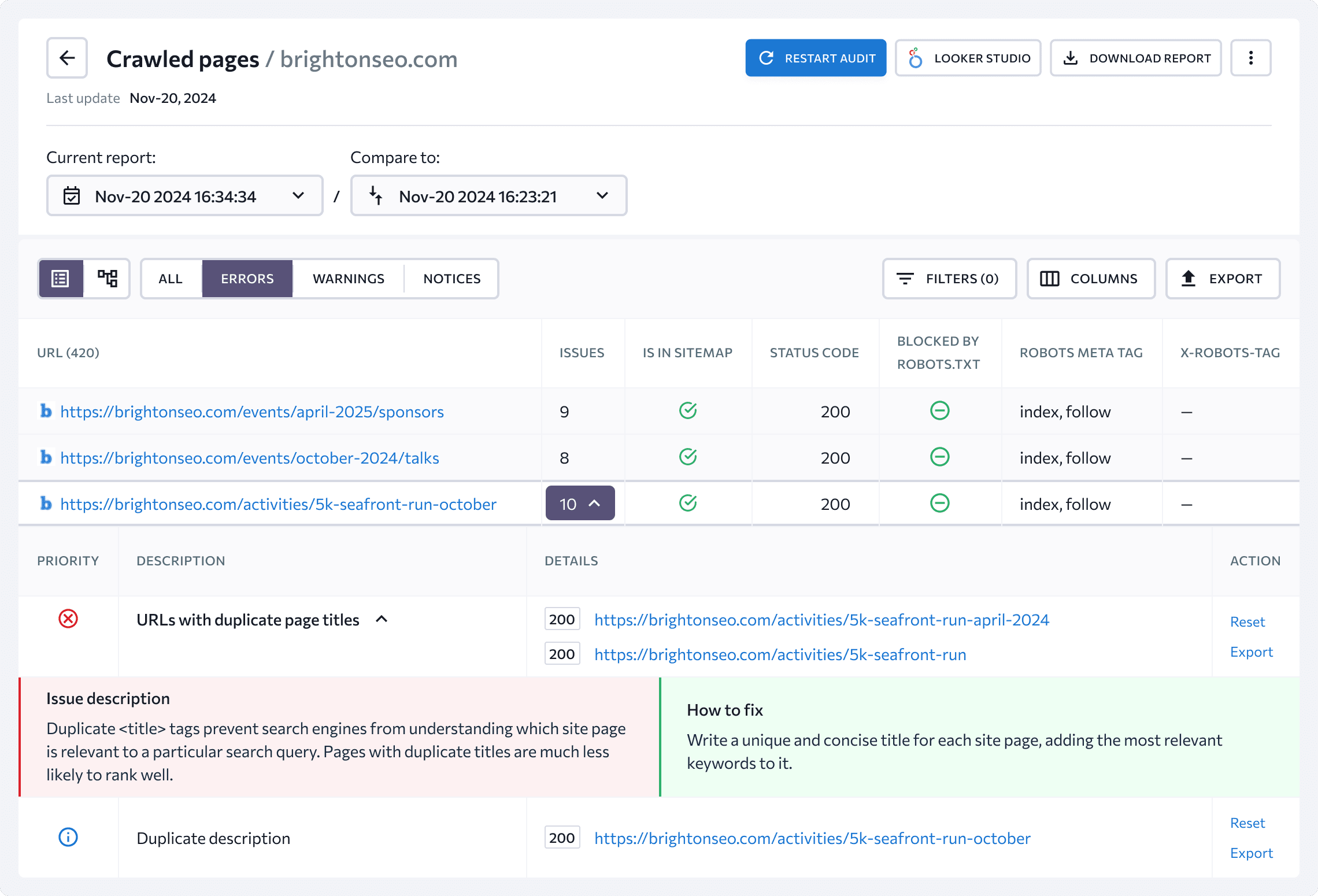The image size is (1318, 896).
Task: Open the april-2025/sponsors URL
Action: point(252,412)
